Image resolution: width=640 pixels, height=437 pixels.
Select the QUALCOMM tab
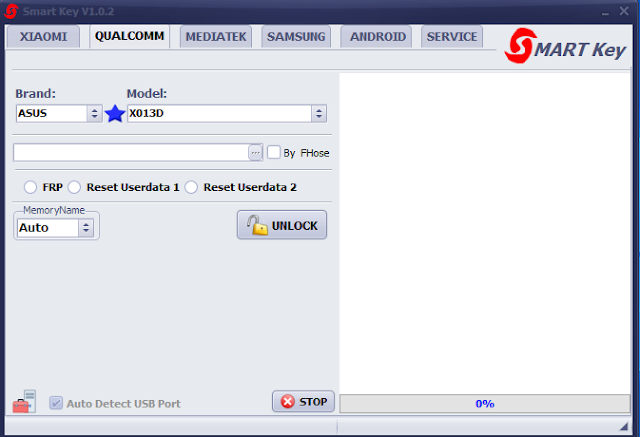[129, 36]
